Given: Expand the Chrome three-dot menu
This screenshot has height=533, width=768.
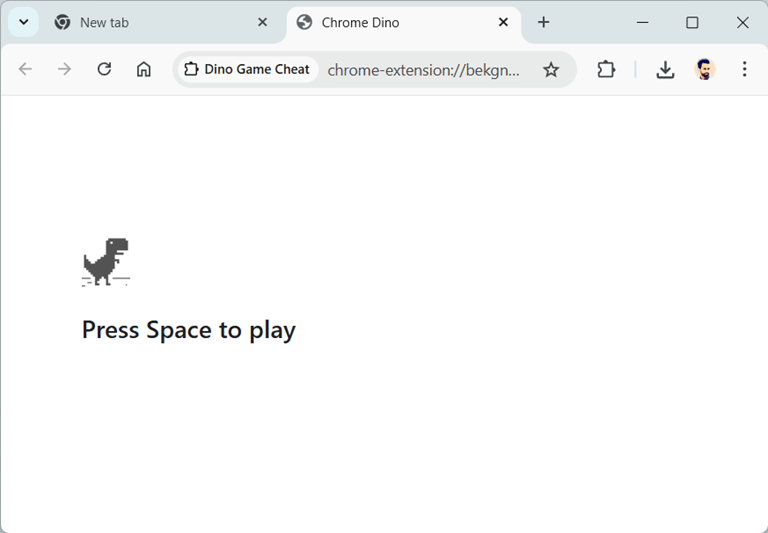Looking at the screenshot, I should pyautogui.click(x=744, y=69).
